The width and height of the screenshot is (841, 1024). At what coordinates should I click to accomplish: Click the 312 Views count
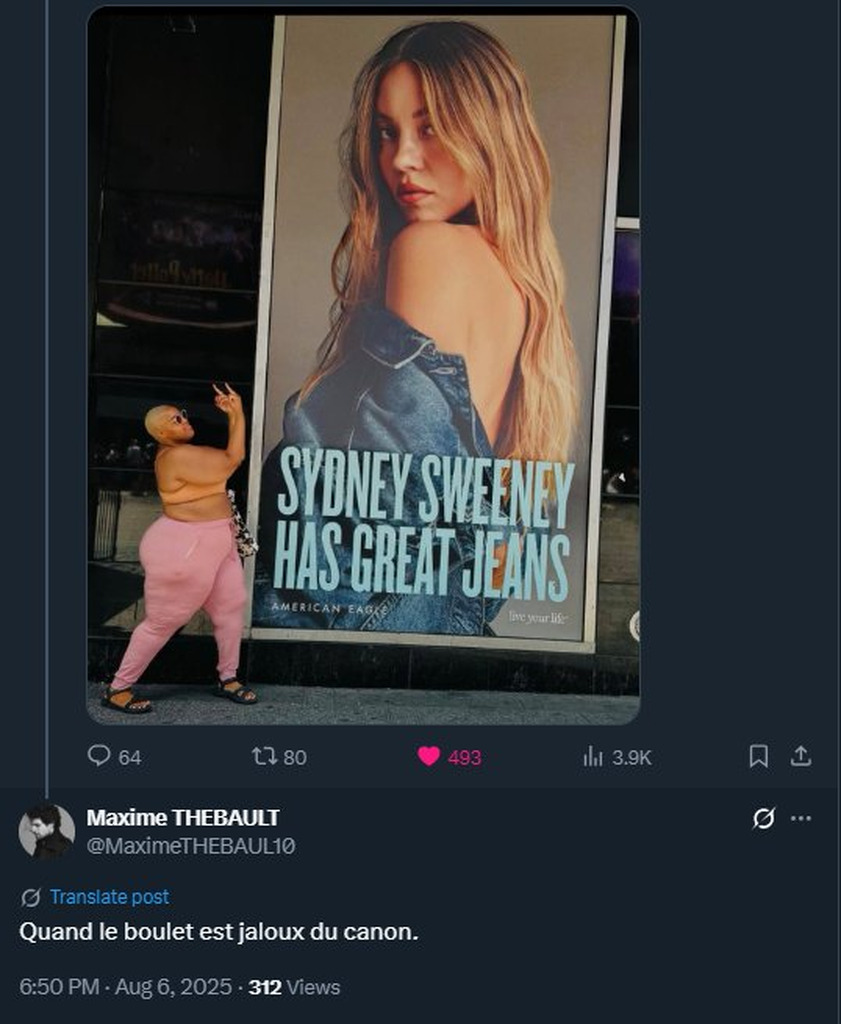[294, 987]
